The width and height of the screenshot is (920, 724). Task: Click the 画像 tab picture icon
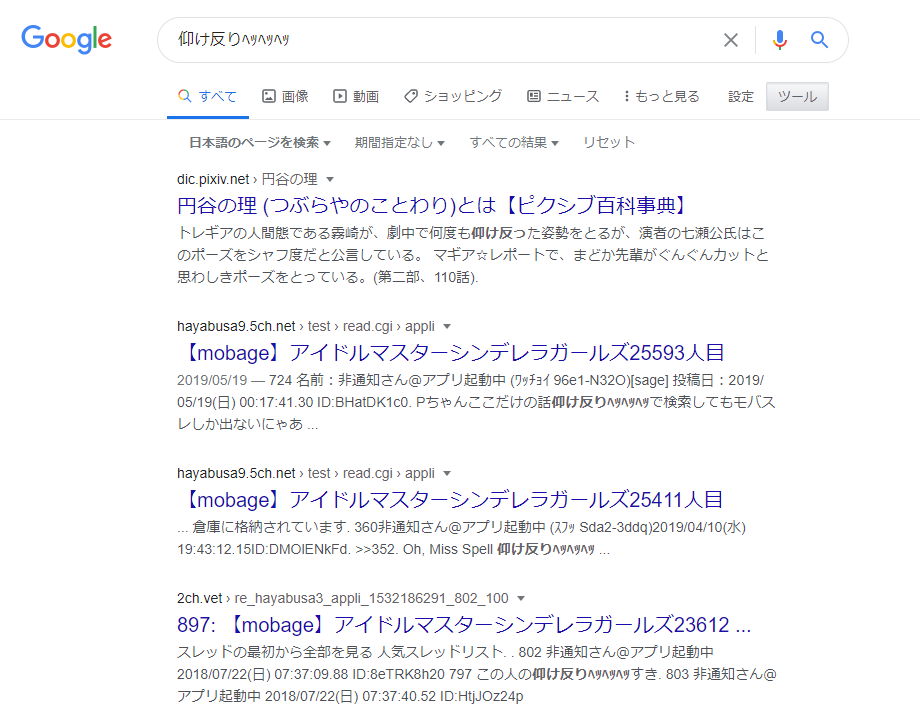(269, 96)
